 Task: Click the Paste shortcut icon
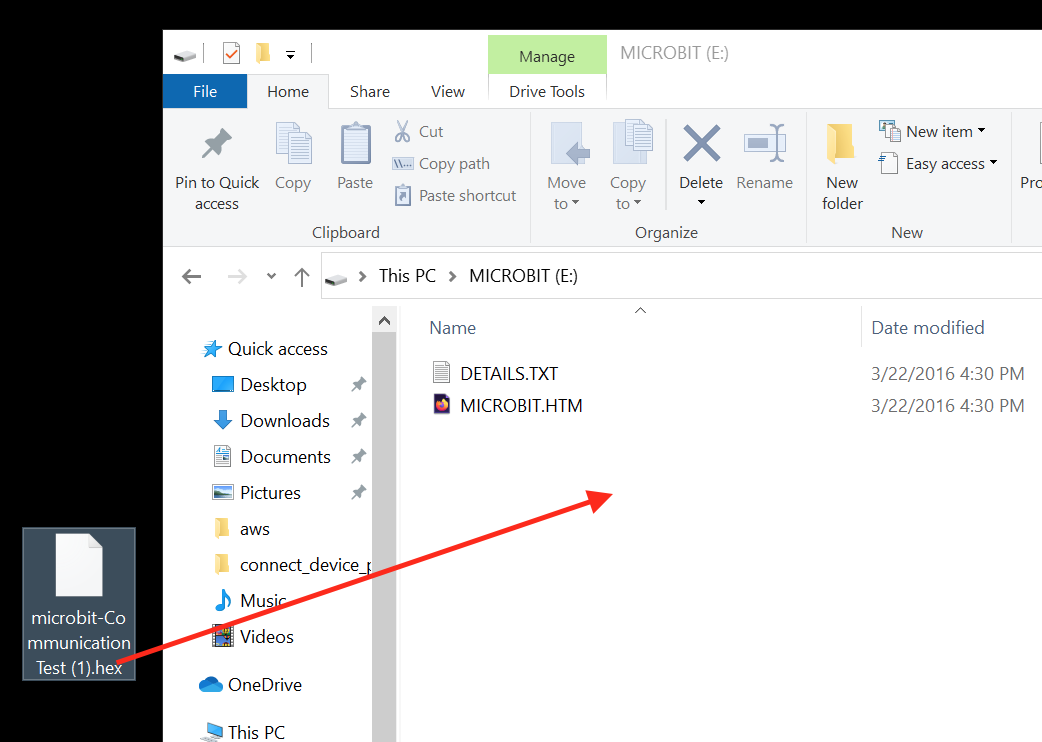pyautogui.click(x=403, y=195)
